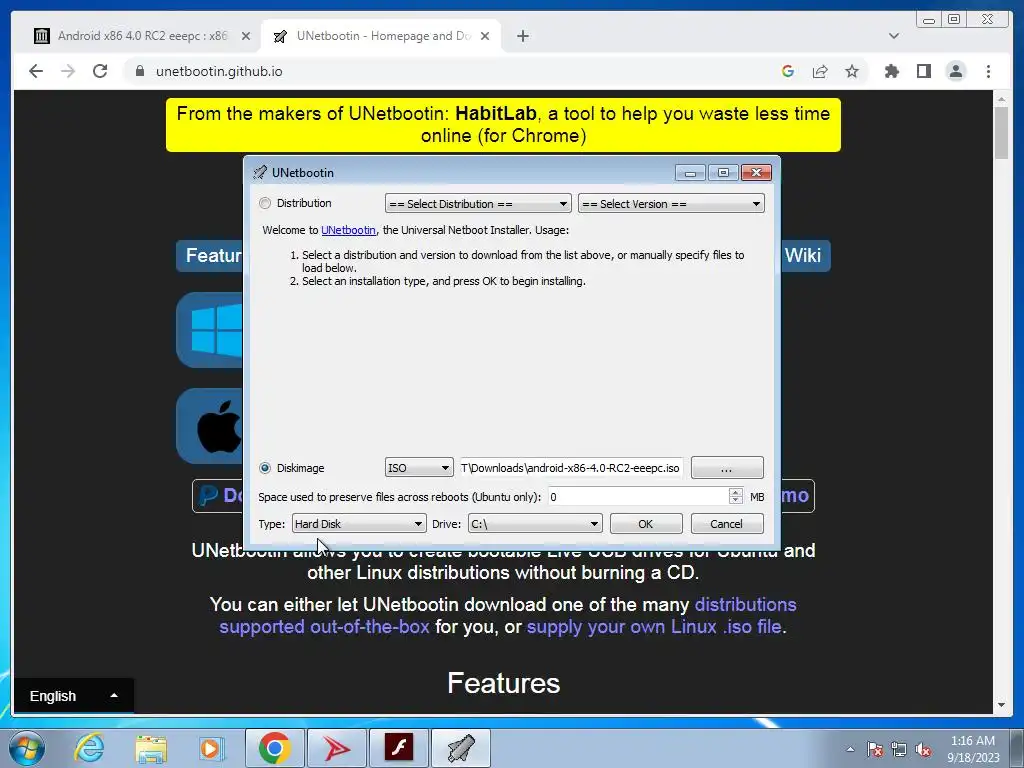Open the Select Distribution dropdown

[478, 204]
